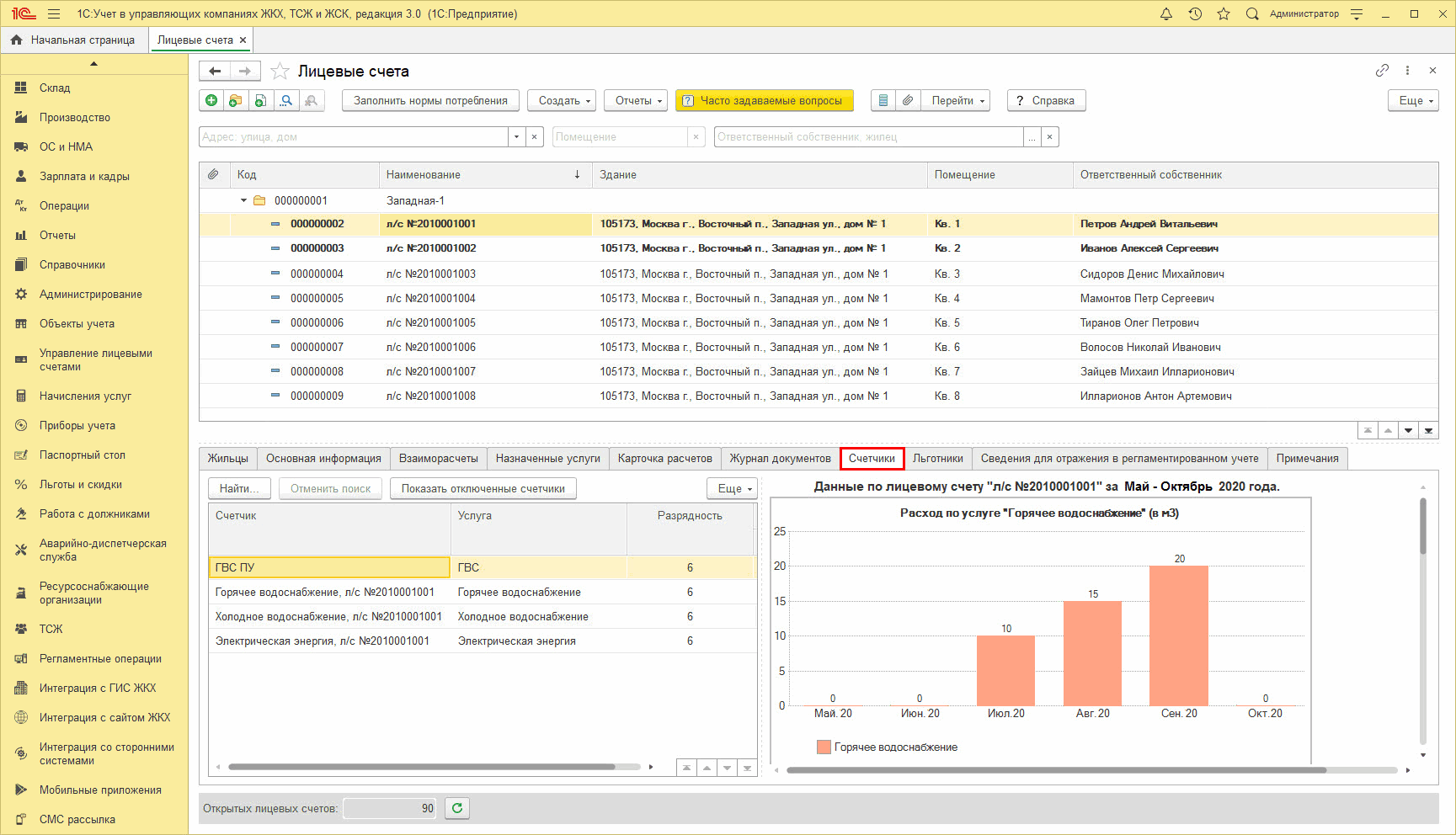Open the Еще menu above counters list

coord(732,488)
